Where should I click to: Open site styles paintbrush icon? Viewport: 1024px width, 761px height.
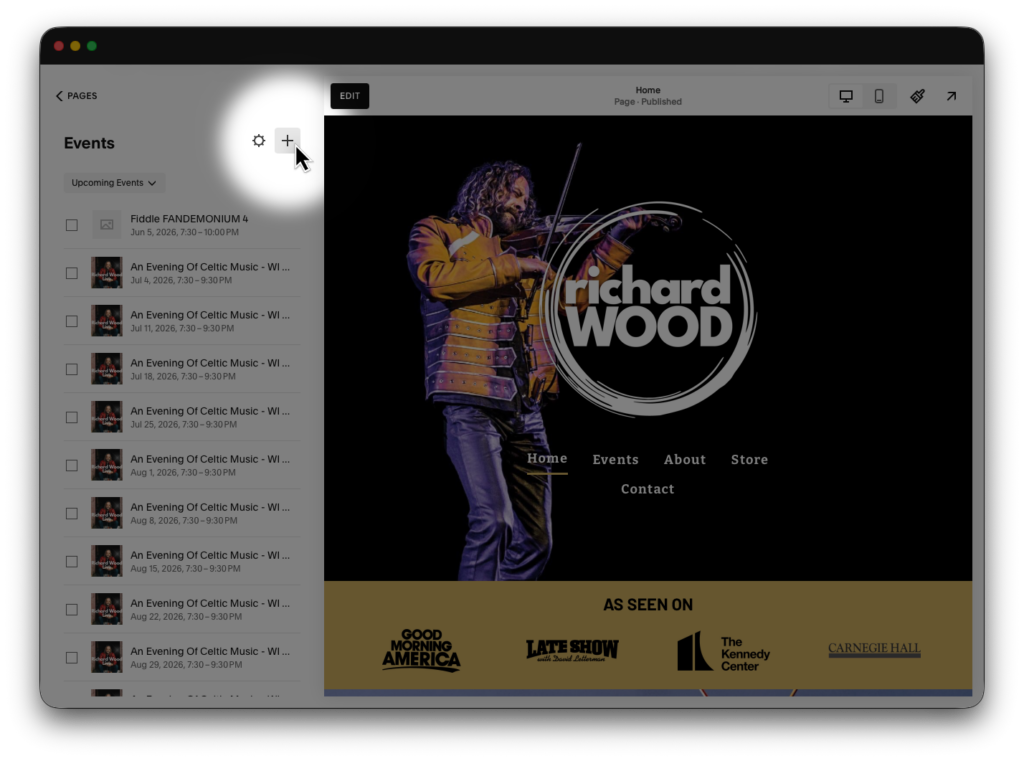[x=917, y=96]
